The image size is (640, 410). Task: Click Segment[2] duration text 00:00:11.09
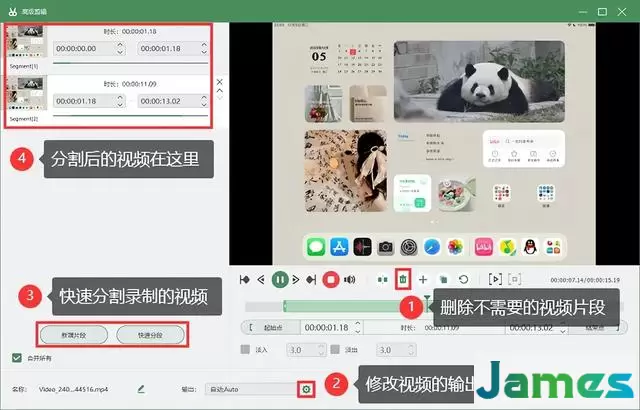139,84
